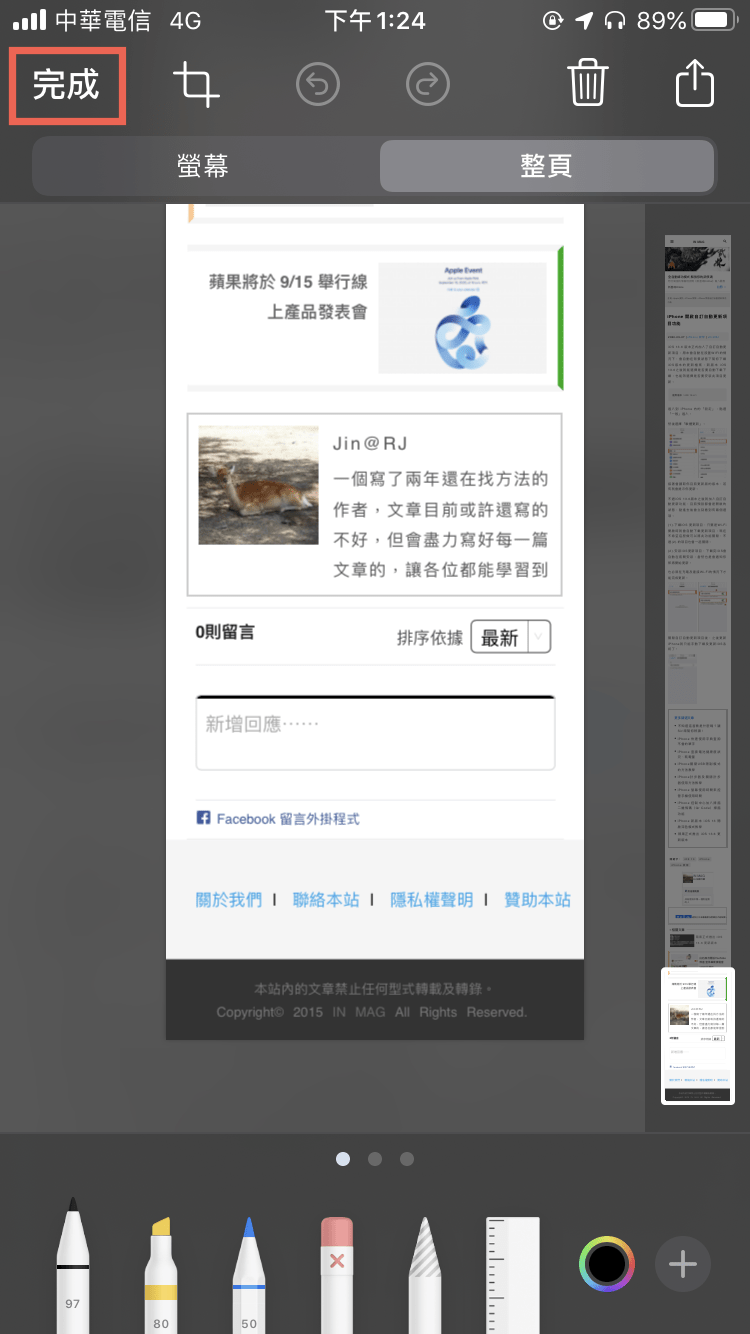Tap the headphones status icon

click(615, 20)
